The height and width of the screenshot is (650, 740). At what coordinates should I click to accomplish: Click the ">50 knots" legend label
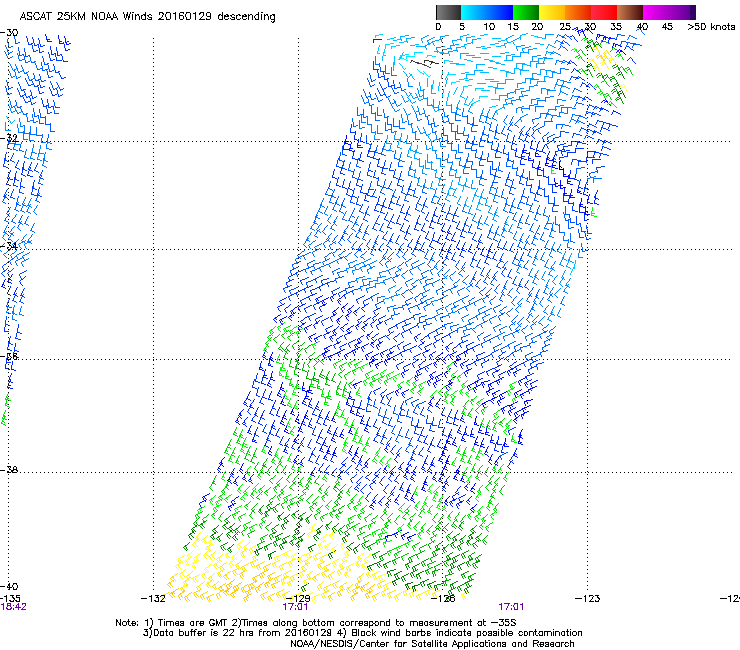click(711, 27)
